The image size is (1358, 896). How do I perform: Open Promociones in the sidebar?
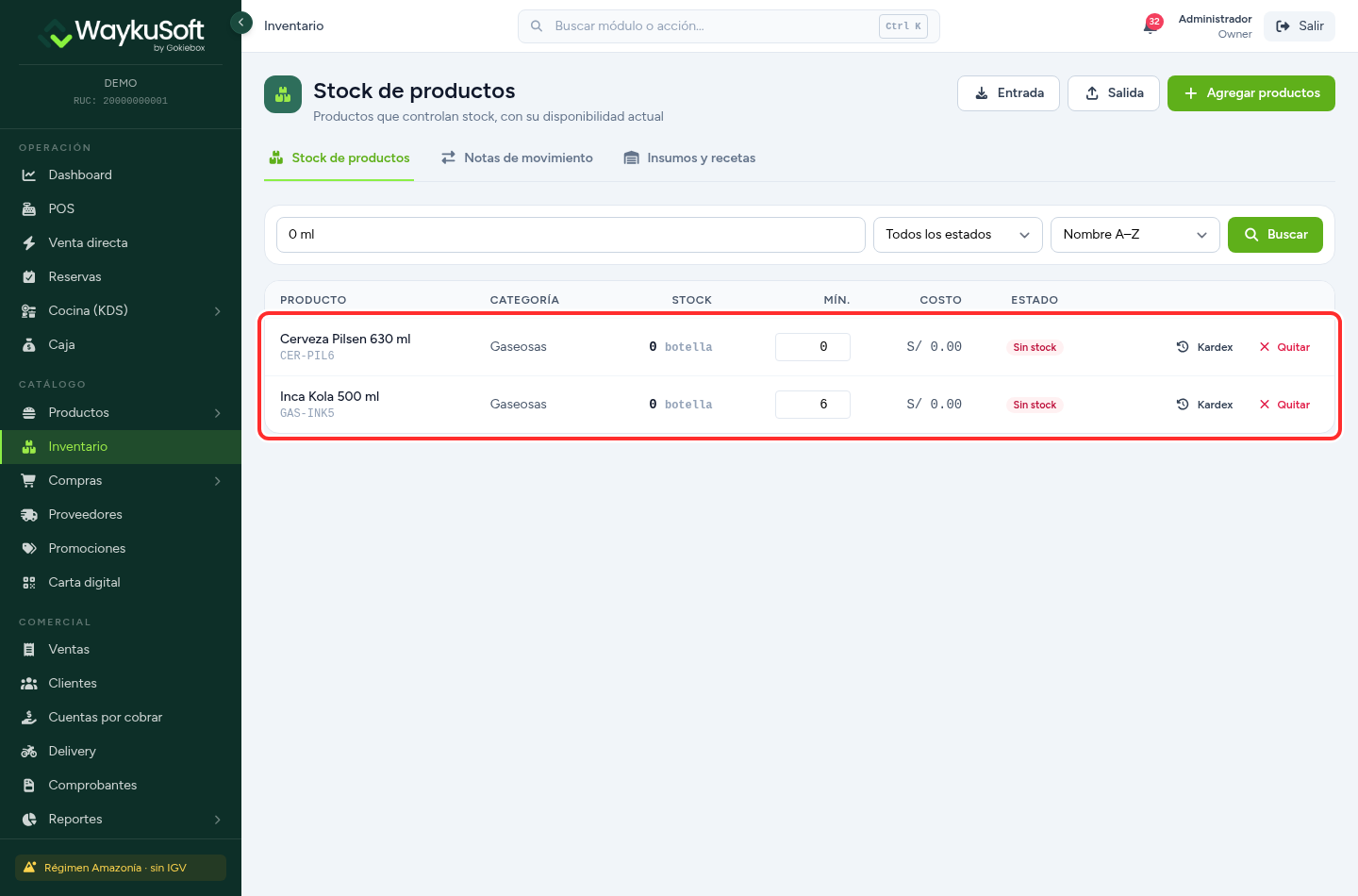pos(121,548)
